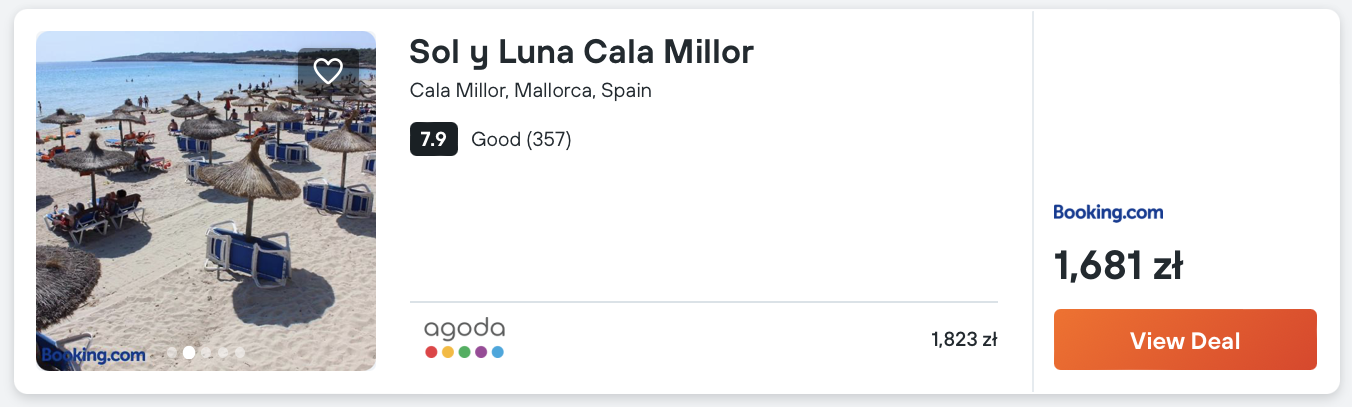Screen dimensions: 1352x407
Task: Open the Good (357) reviews text
Action: (521, 139)
